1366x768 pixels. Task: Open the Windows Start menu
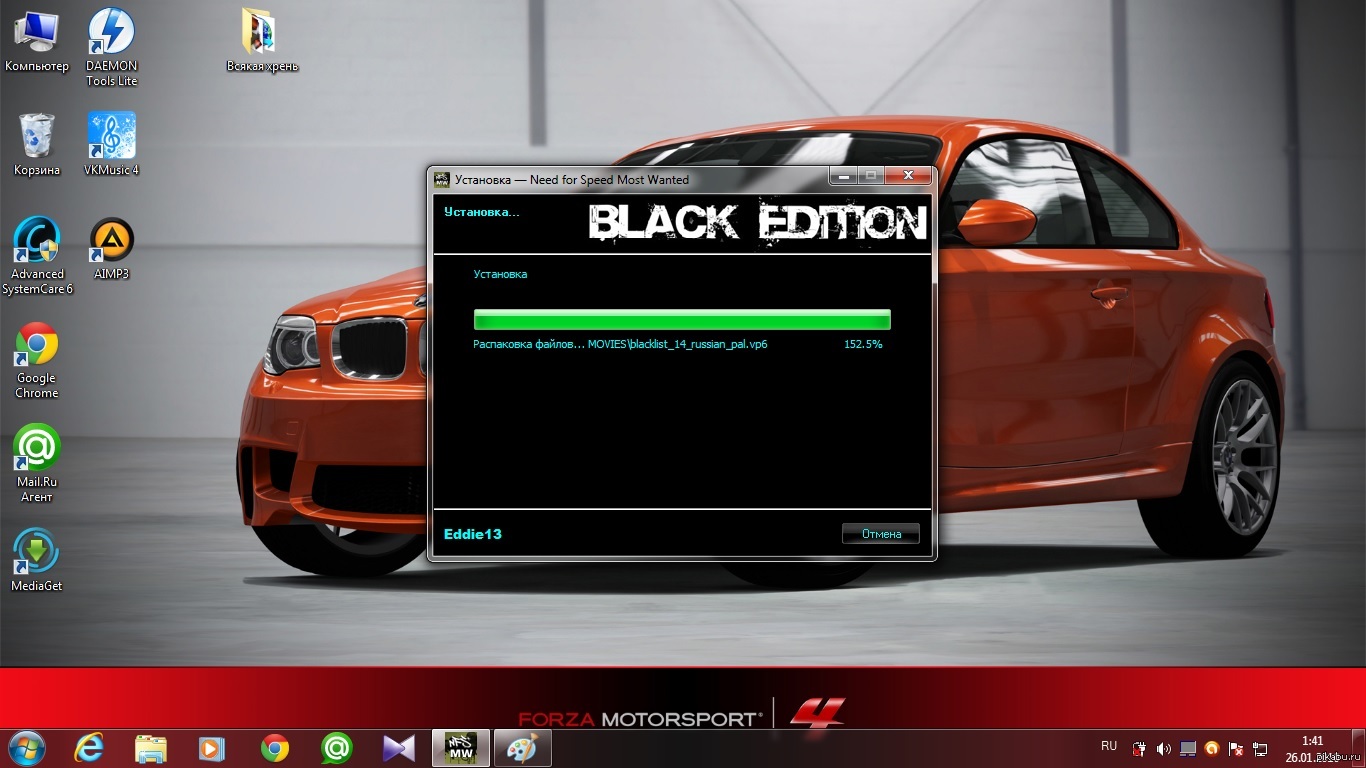coord(27,747)
